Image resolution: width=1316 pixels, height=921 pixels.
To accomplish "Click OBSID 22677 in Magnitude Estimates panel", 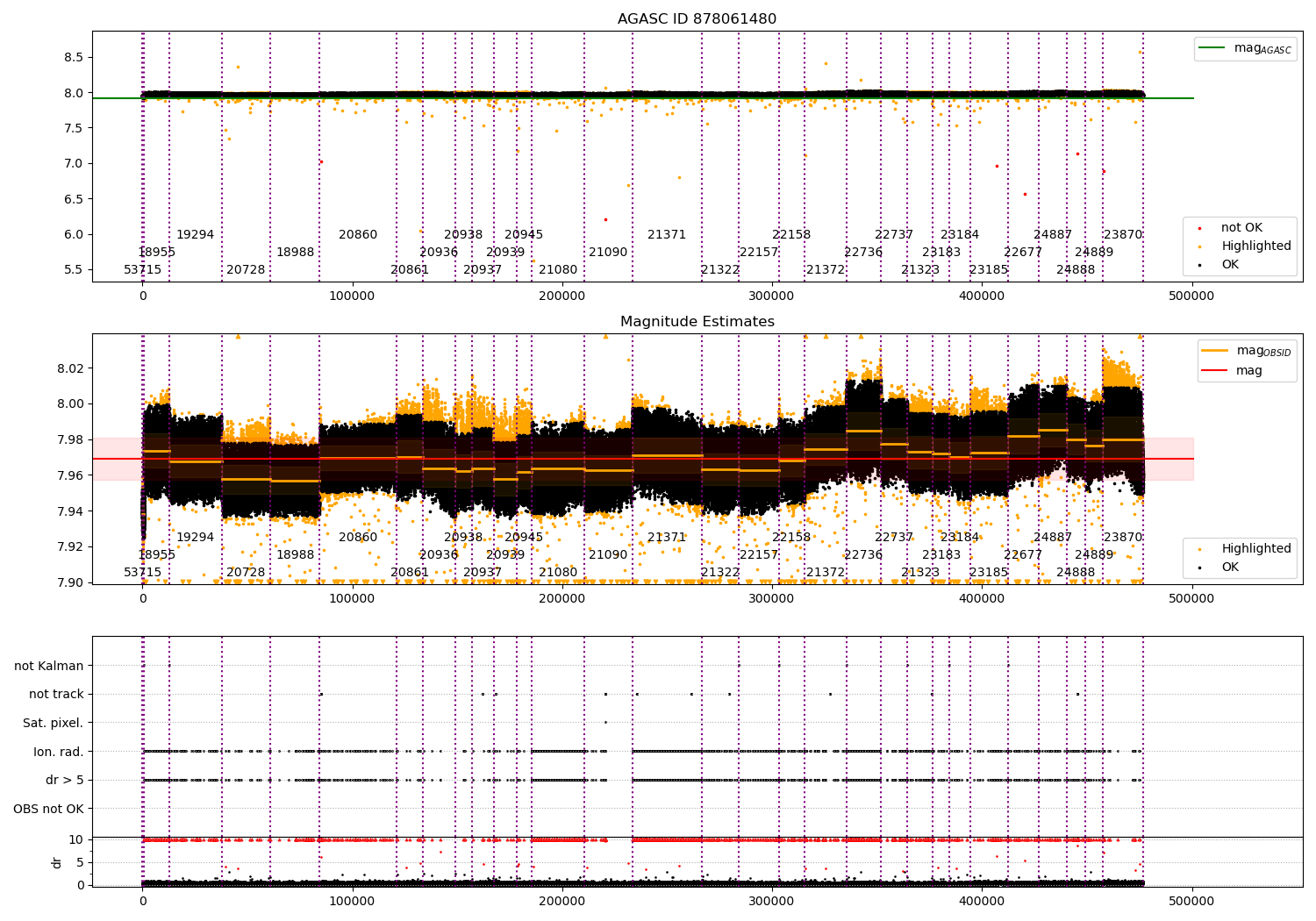I will [x=1023, y=555].
